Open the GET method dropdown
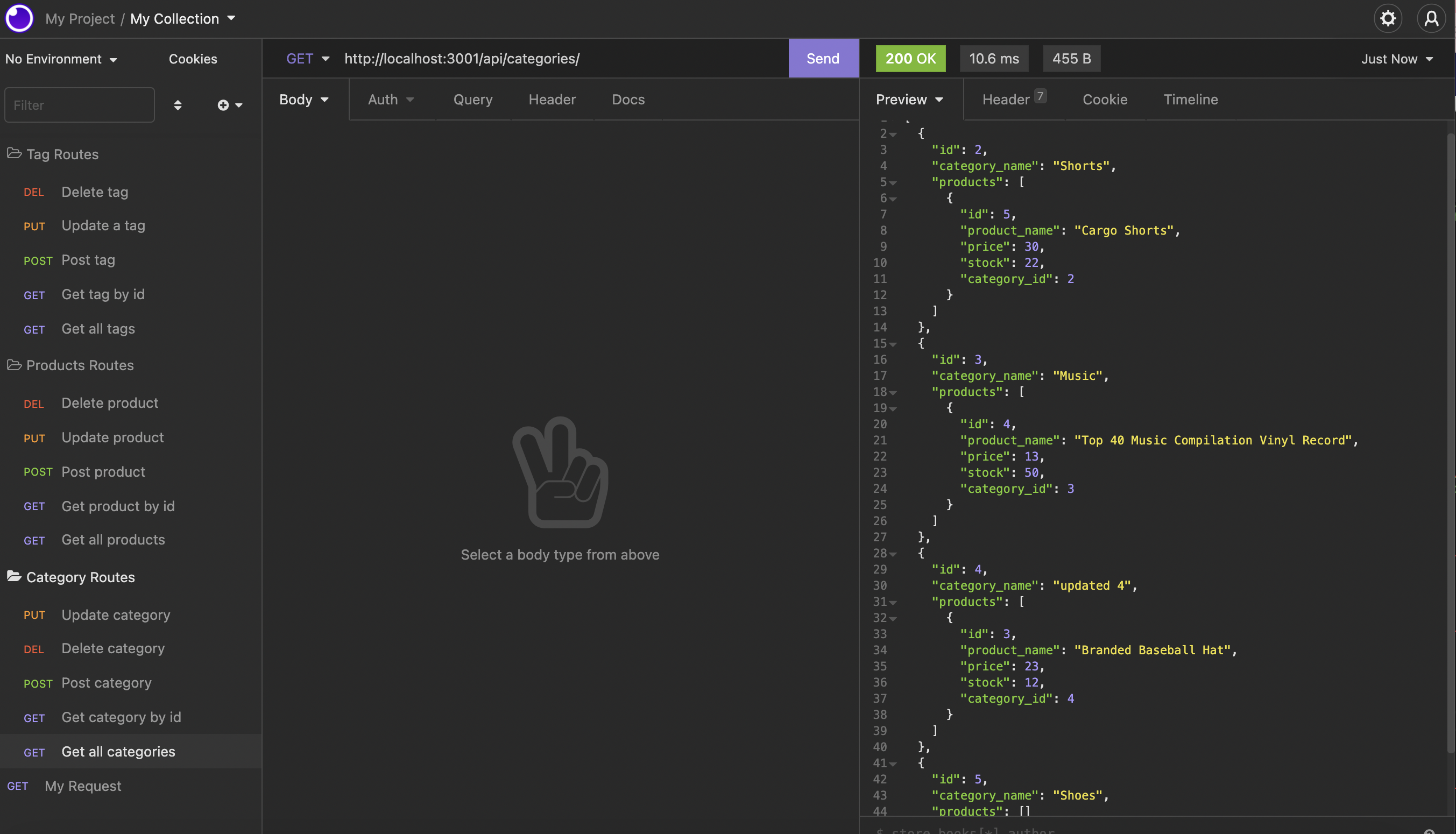The height and width of the screenshot is (834, 1456). [x=308, y=59]
